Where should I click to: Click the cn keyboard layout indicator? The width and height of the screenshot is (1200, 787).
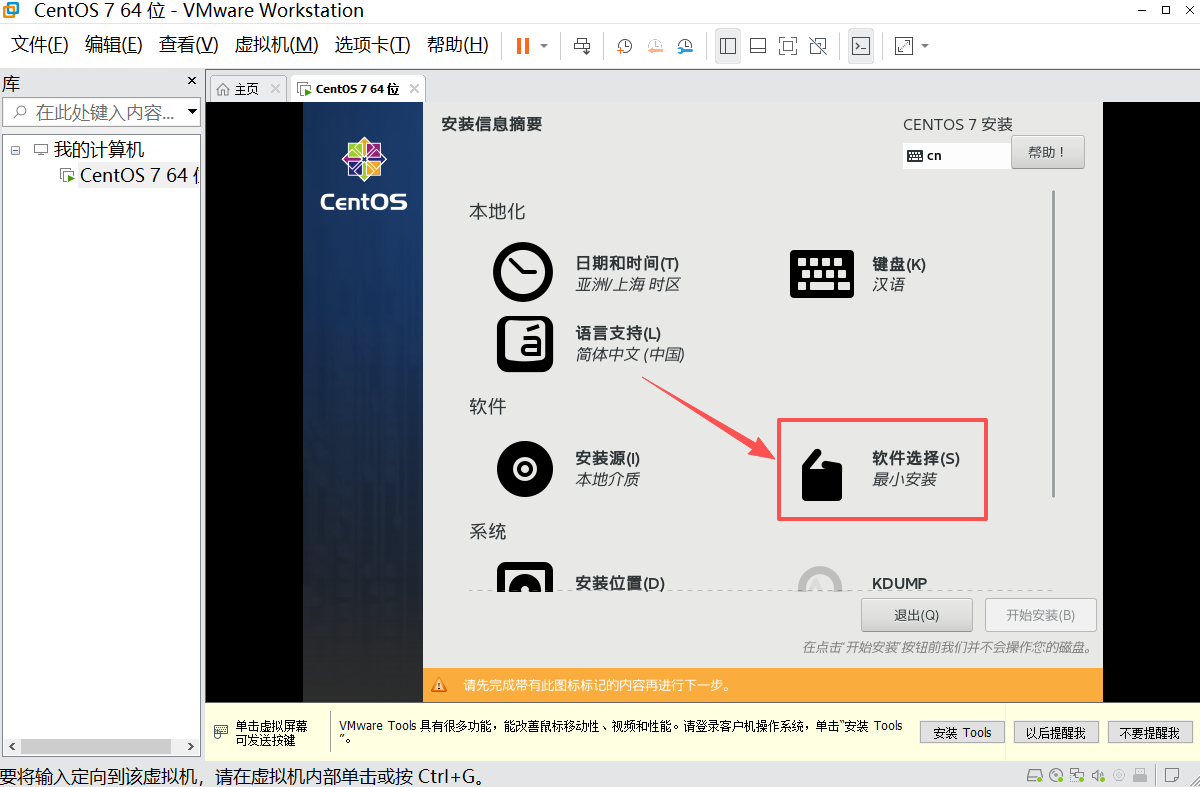(x=956, y=156)
